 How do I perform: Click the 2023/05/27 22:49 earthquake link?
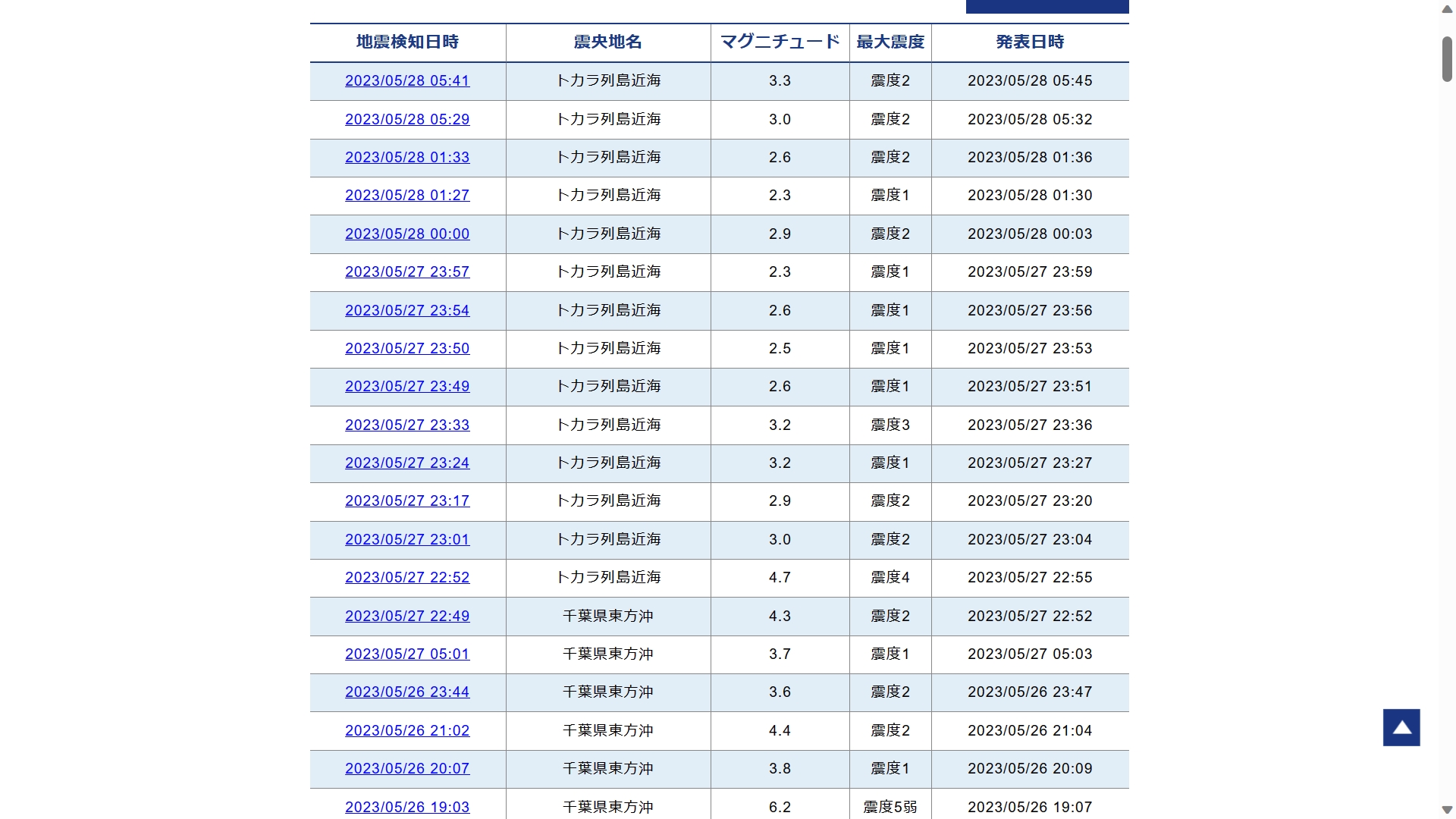pos(407,616)
